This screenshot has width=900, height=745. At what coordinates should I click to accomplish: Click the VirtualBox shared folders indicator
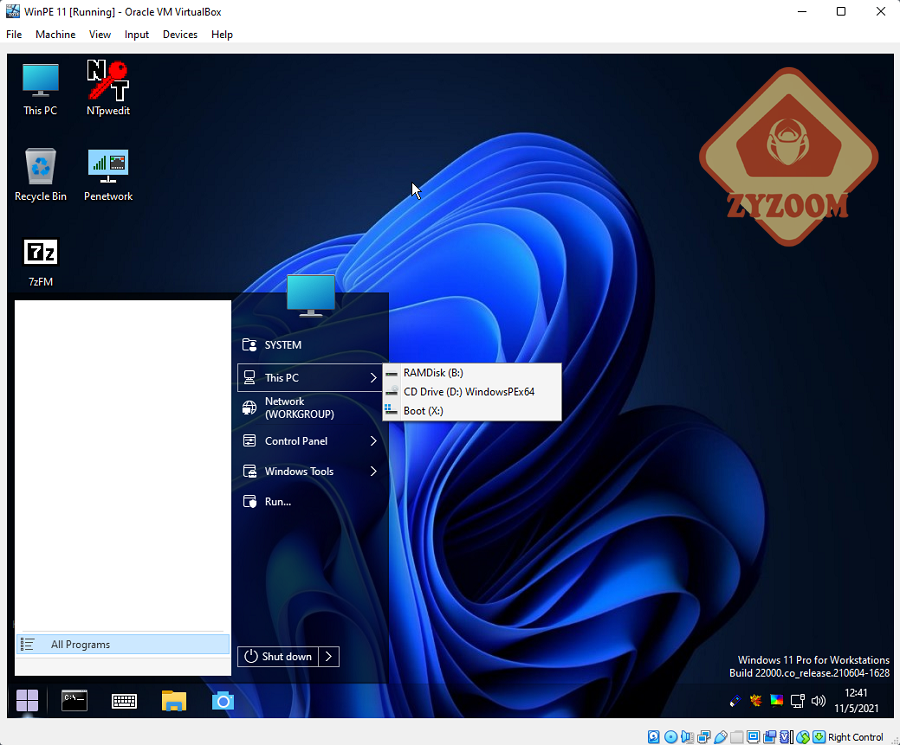(x=737, y=737)
